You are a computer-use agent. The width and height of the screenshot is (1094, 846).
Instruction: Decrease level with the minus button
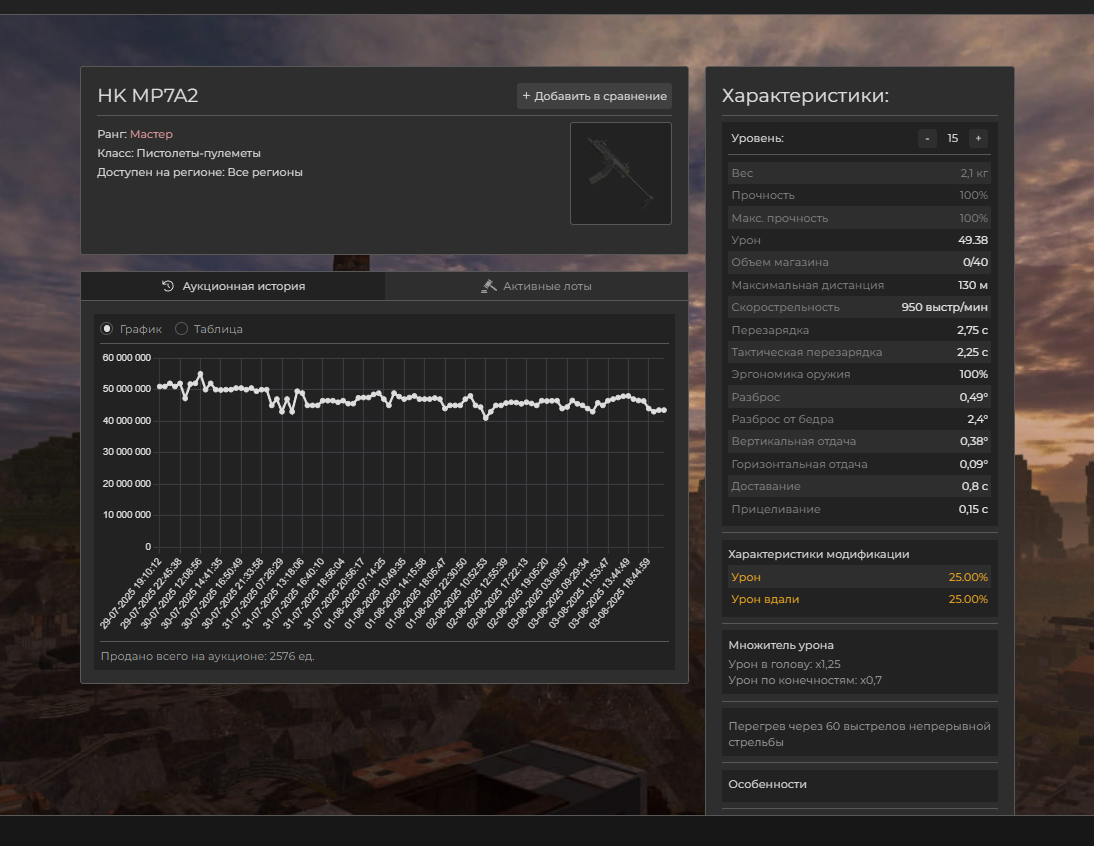927,138
